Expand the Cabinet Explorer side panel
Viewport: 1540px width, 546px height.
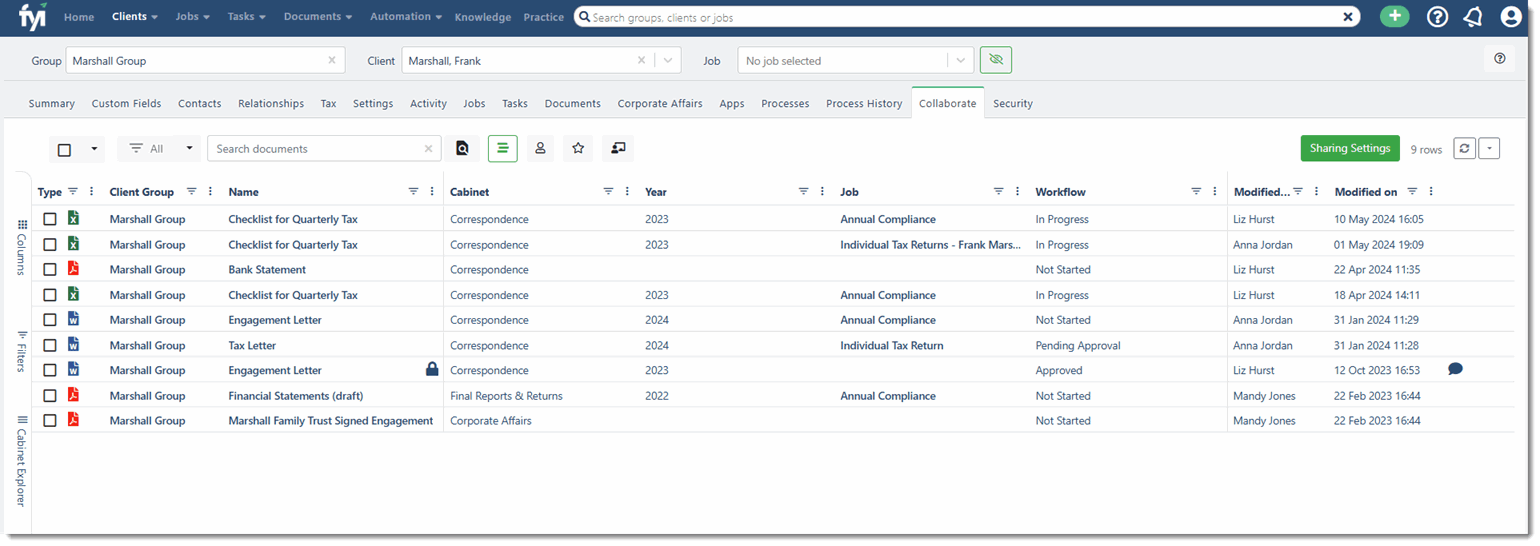coord(21,461)
